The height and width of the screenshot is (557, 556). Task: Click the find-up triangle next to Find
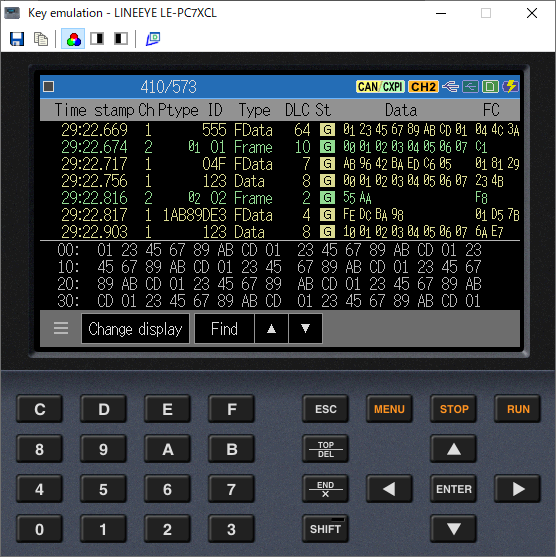pos(271,329)
